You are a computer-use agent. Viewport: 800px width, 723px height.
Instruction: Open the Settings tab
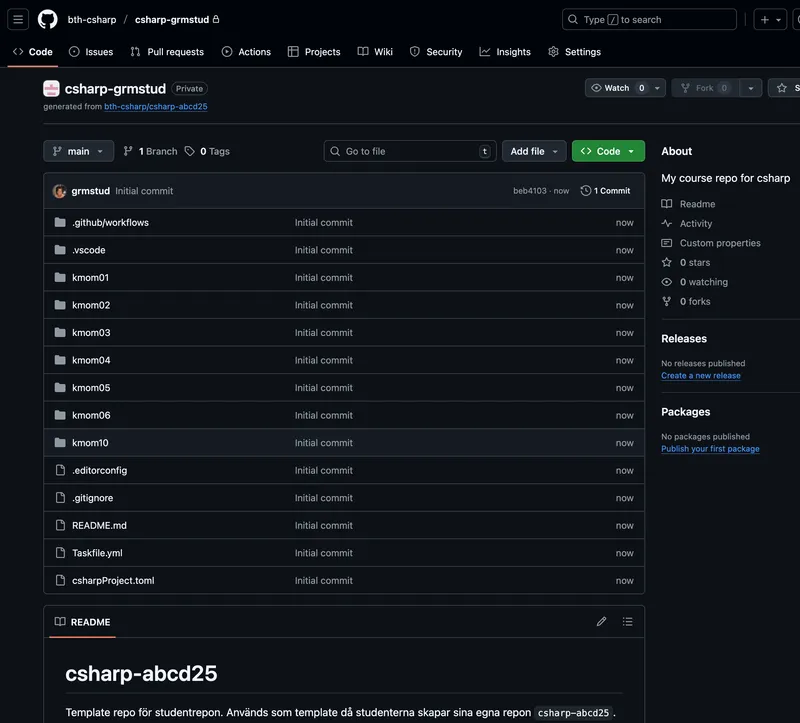574,52
